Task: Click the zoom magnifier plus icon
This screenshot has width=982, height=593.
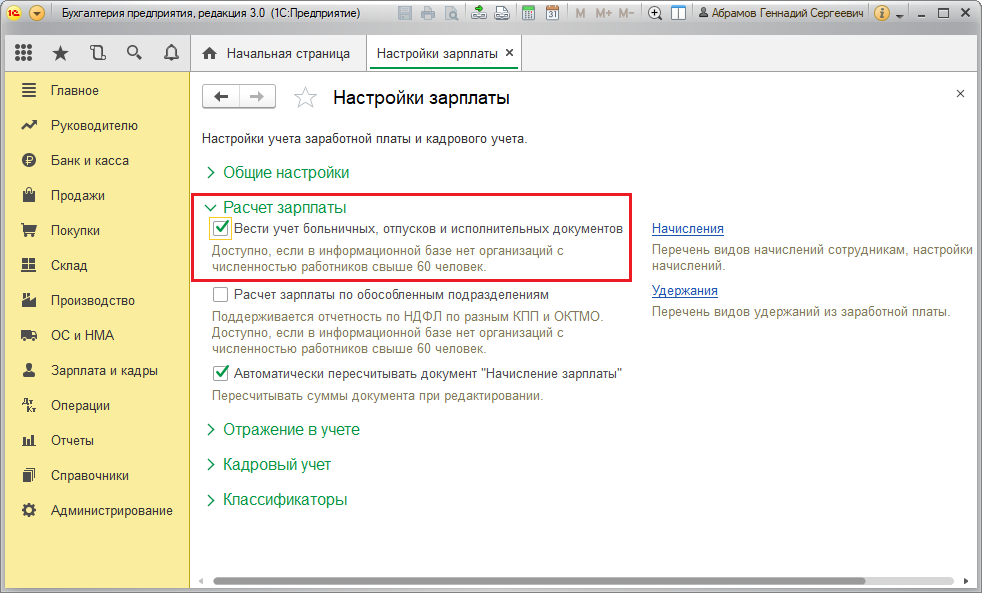Action: tap(655, 13)
